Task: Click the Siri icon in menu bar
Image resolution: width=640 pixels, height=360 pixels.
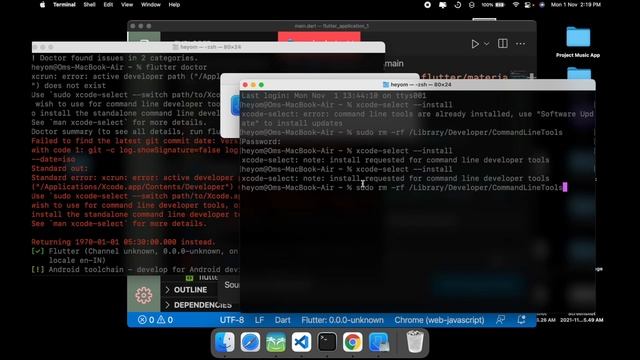Action: point(542,5)
